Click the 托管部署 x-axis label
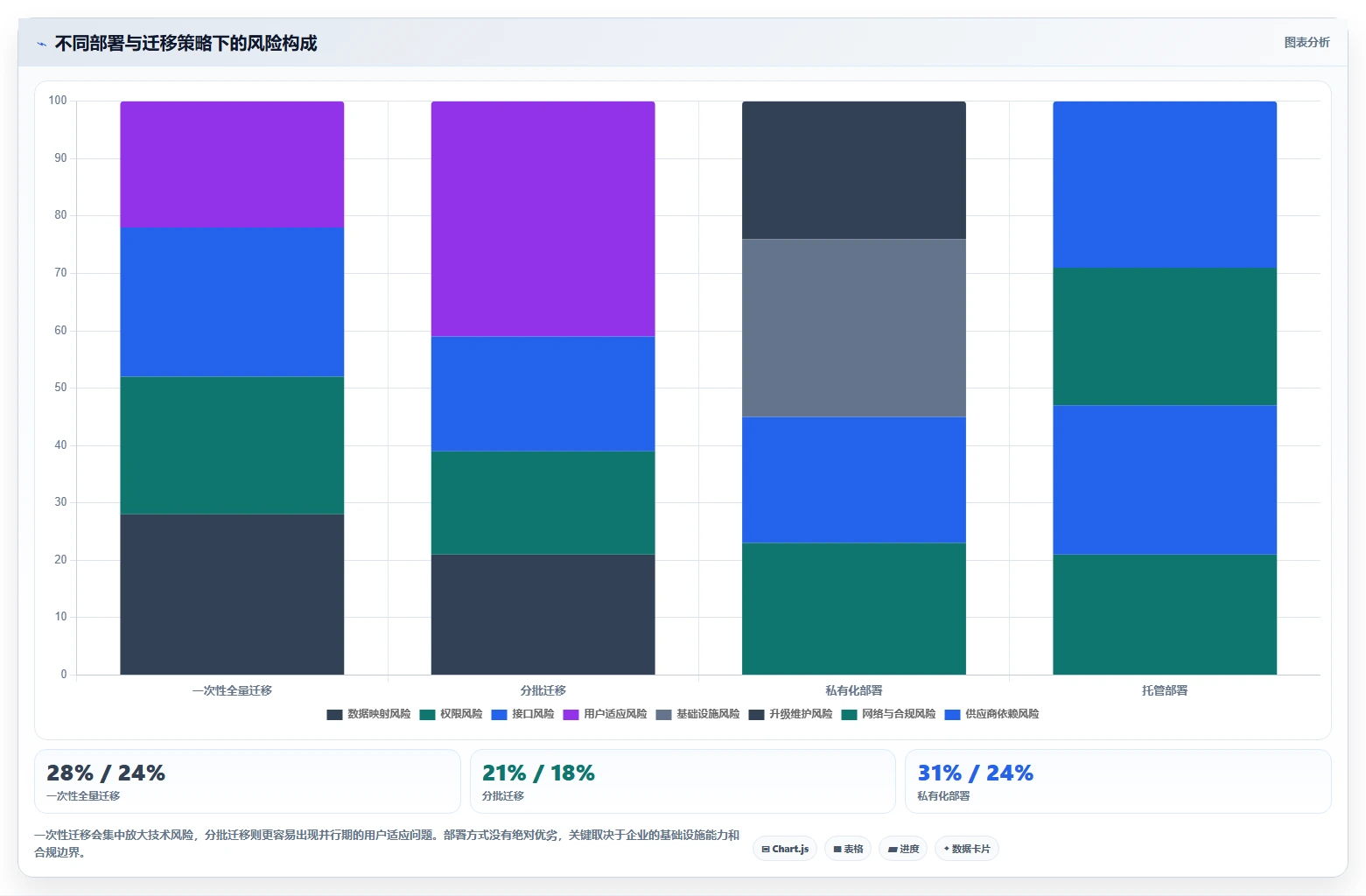 click(1165, 690)
